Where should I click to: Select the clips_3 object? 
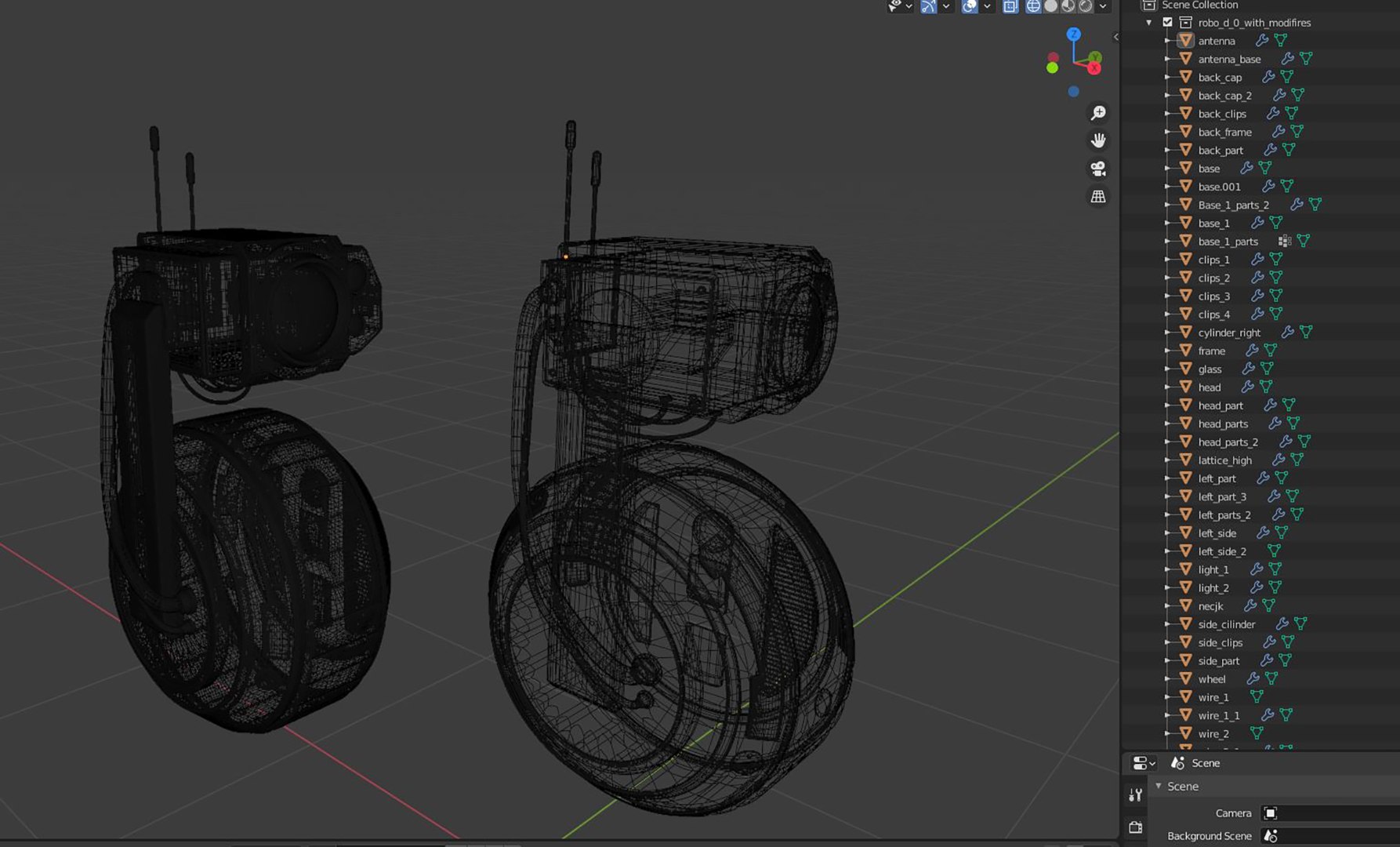click(x=1213, y=296)
